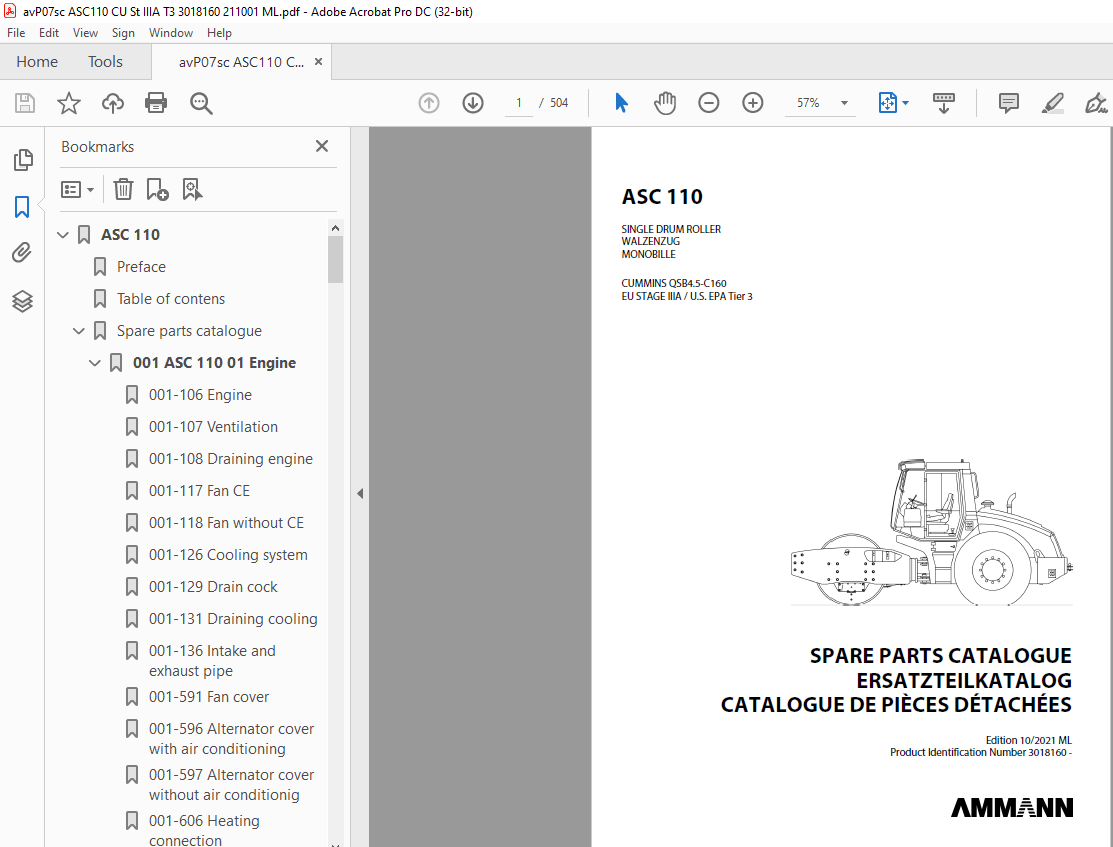
Task: Select the Highlight text pen tool
Action: click(1053, 103)
